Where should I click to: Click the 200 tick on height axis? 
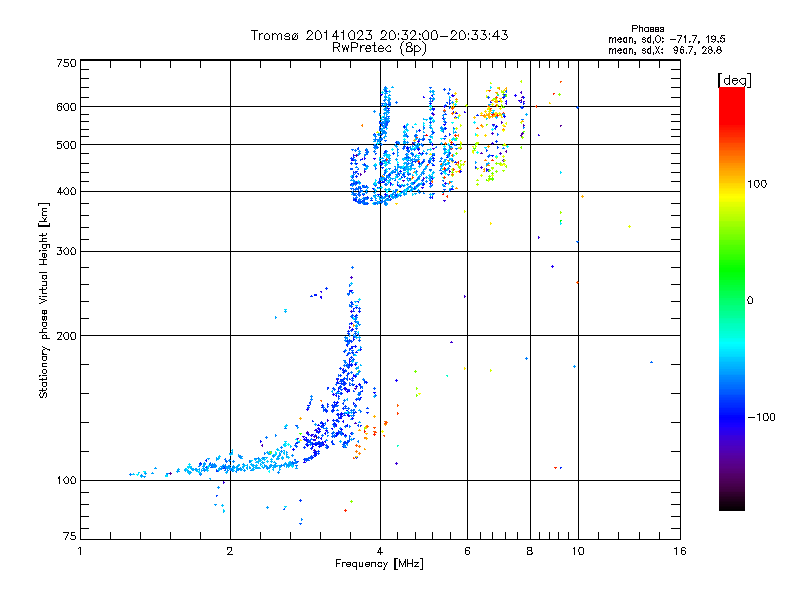[x=66, y=335]
